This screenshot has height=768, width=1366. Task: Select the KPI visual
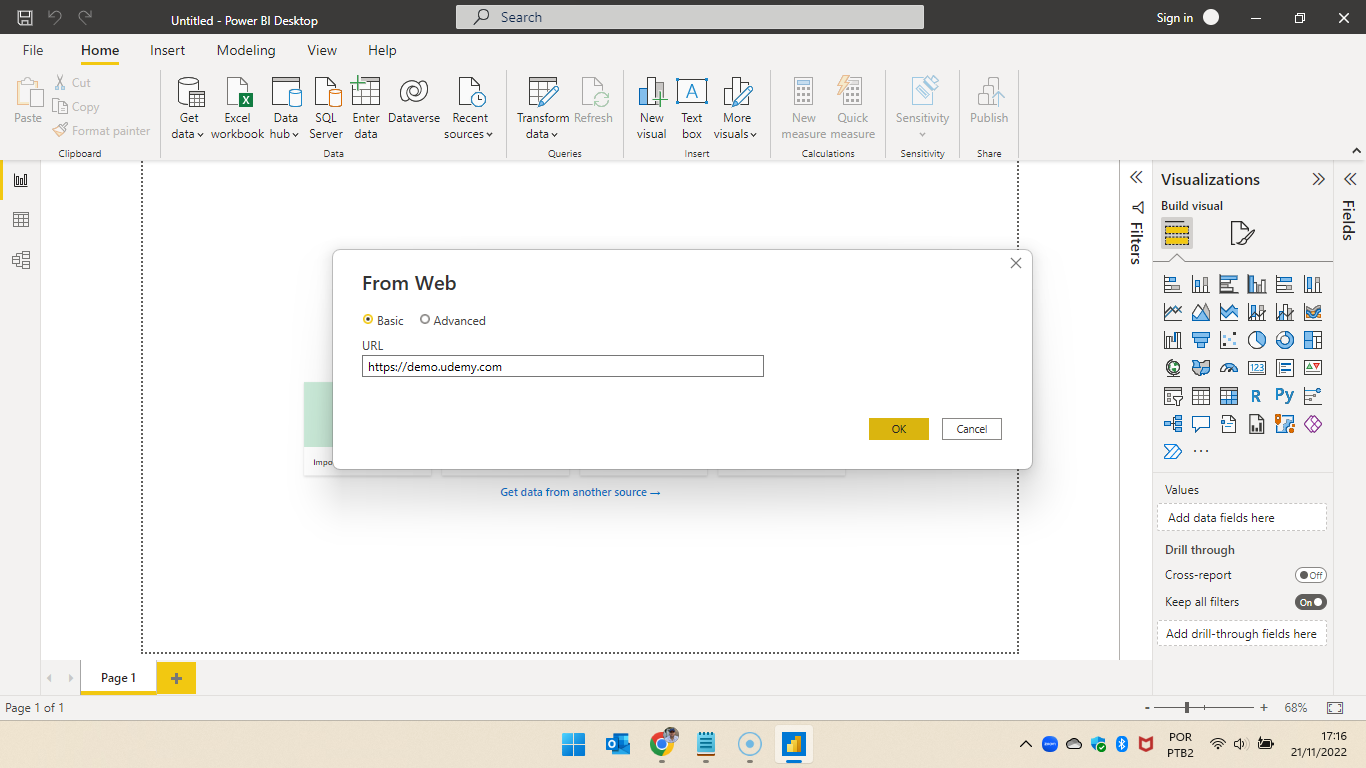tap(1313, 369)
